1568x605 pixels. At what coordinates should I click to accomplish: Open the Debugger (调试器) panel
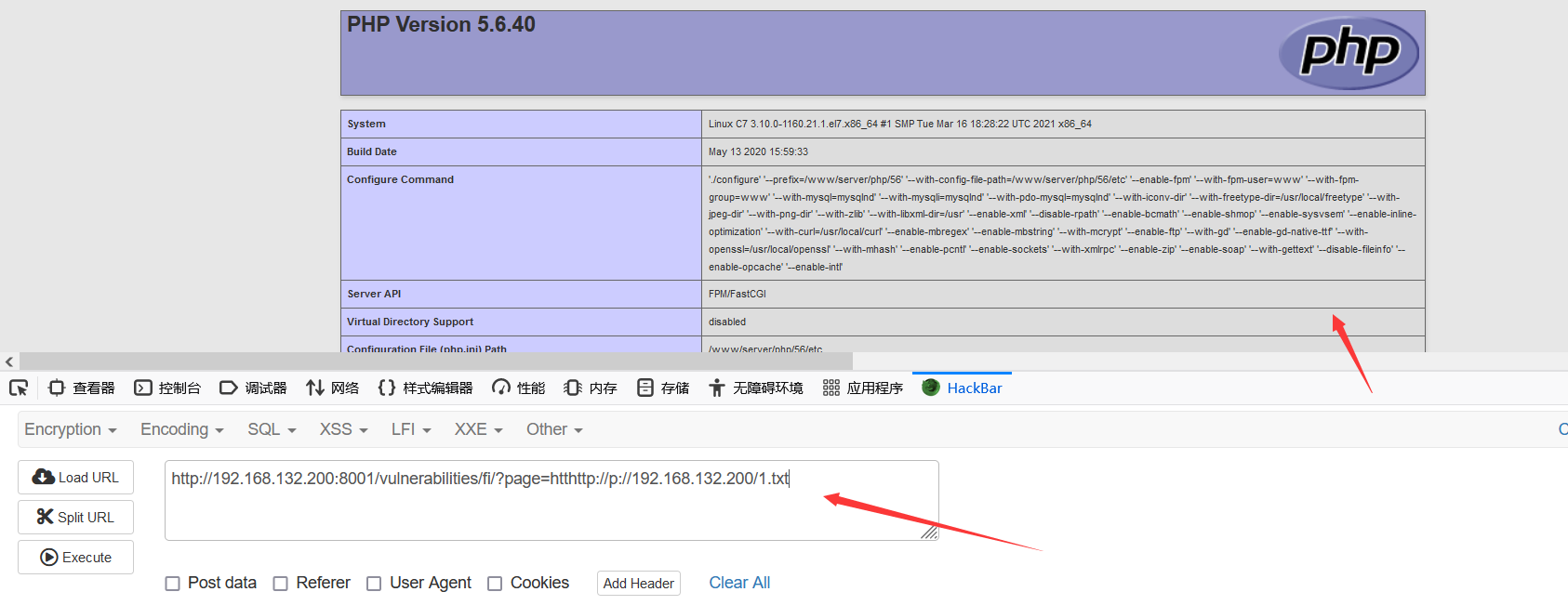253,388
